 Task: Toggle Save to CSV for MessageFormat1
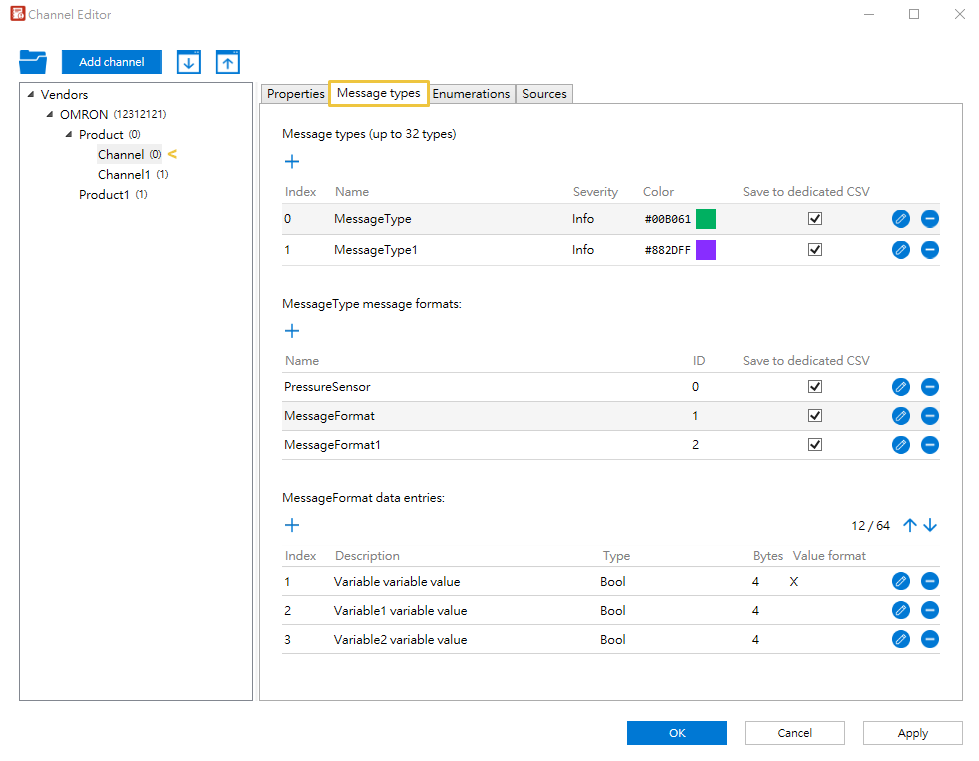815,445
